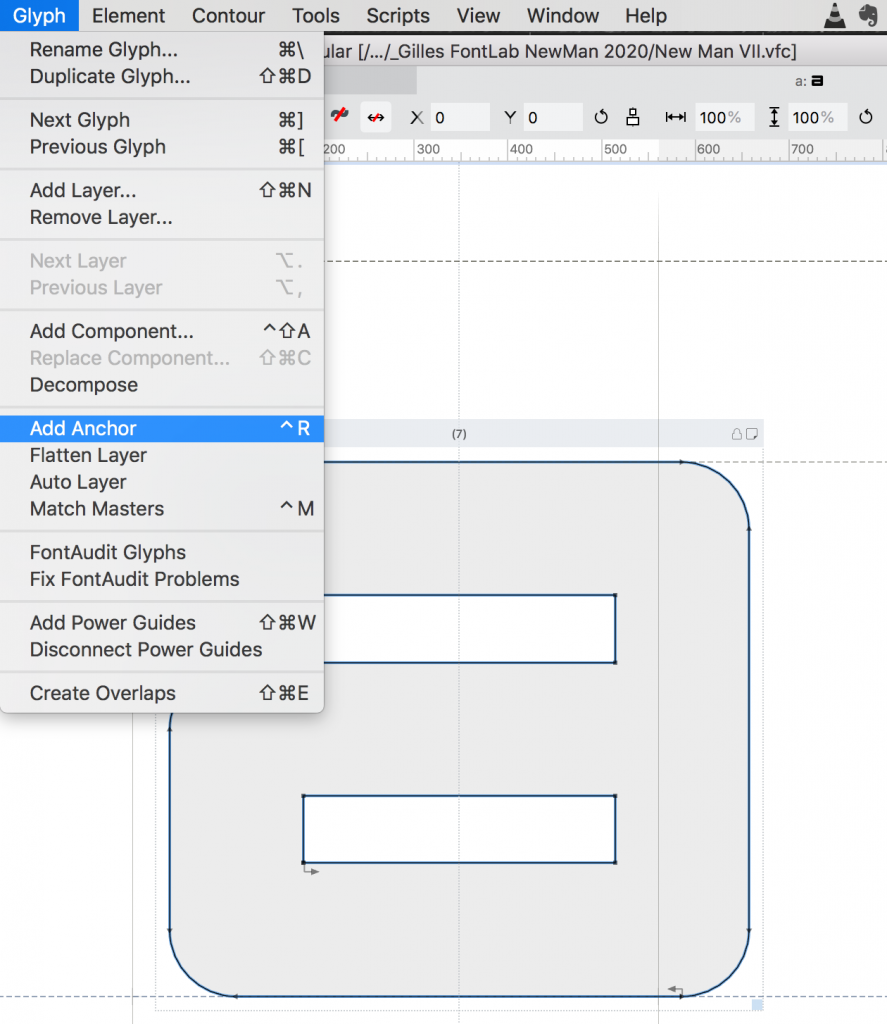Click the glyph lock icon above outline
Viewport: 887px width, 1024px height.
coord(737,434)
